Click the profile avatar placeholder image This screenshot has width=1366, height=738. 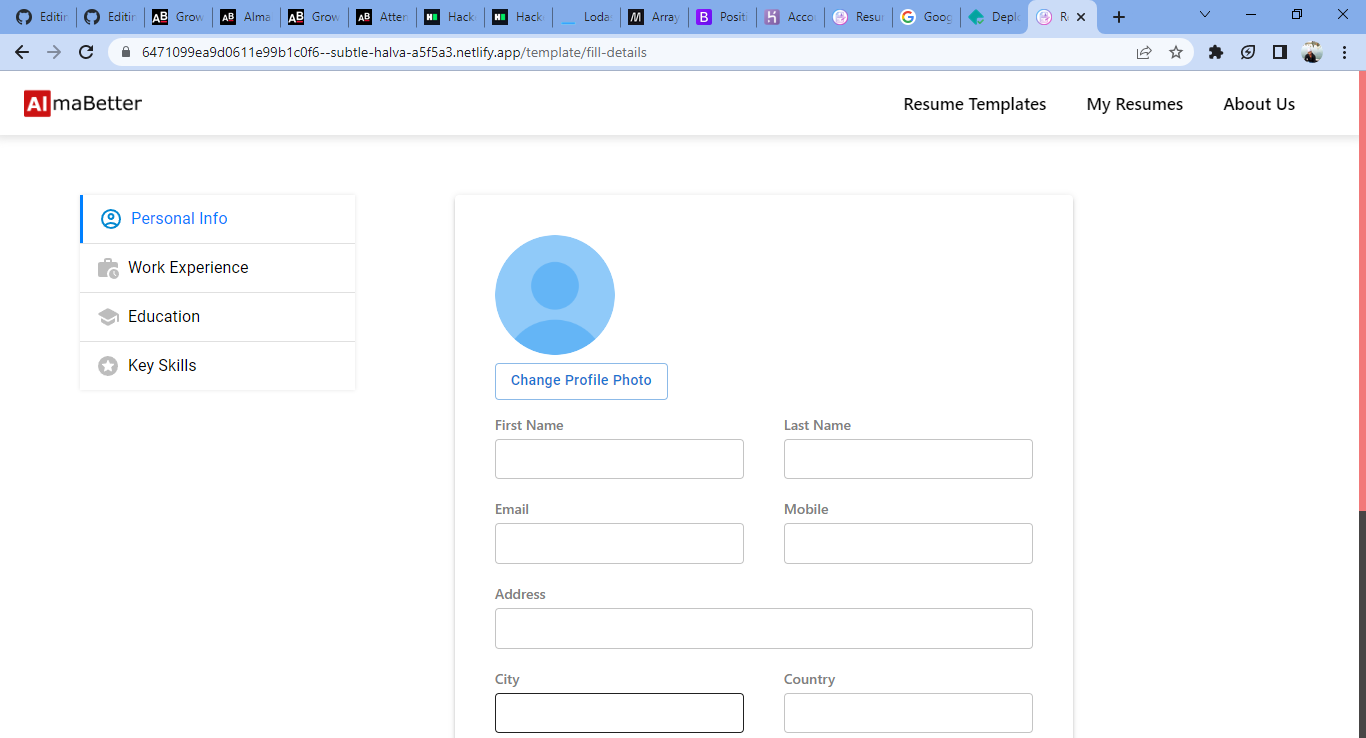click(x=555, y=294)
